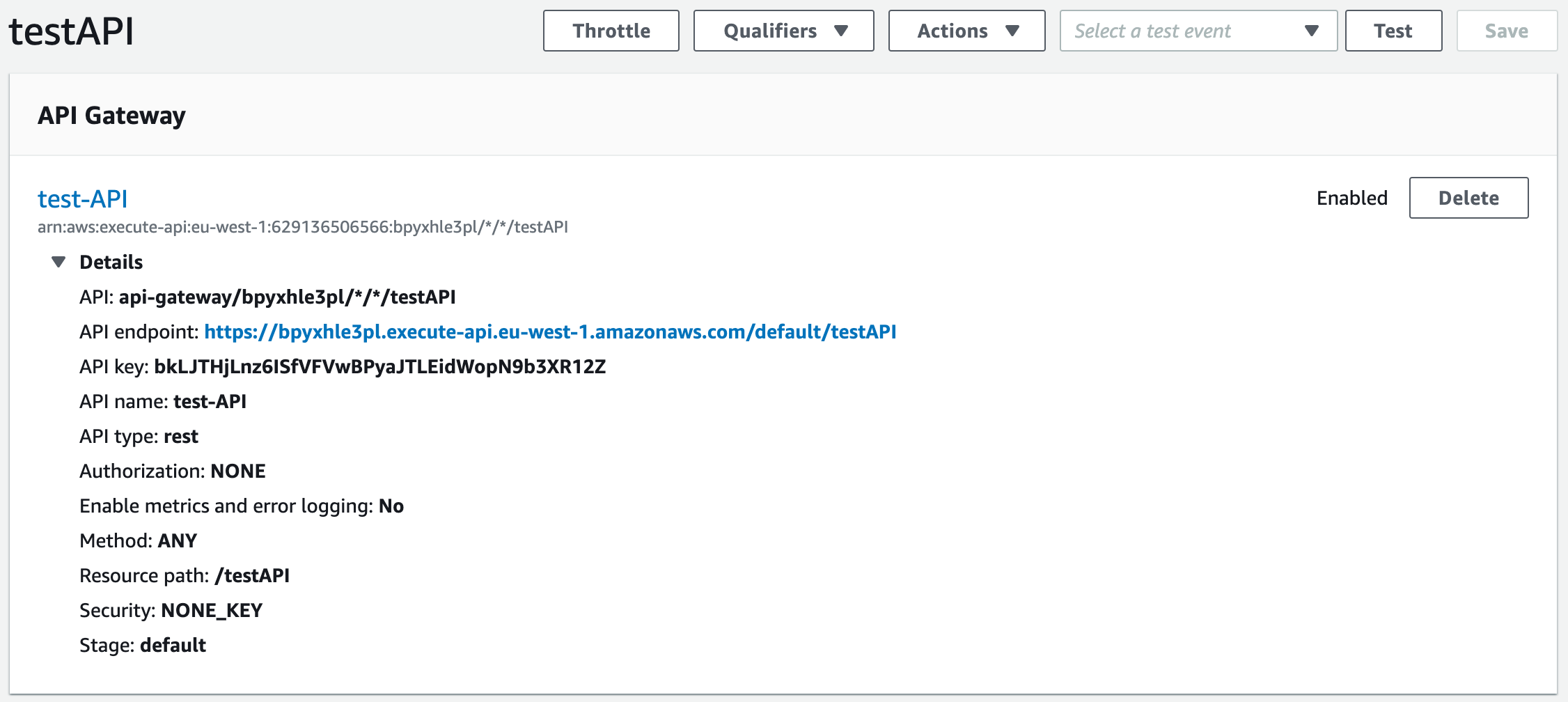The width and height of the screenshot is (1568, 702).
Task: Click the Stage default detail row
Action: coord(141,645)
